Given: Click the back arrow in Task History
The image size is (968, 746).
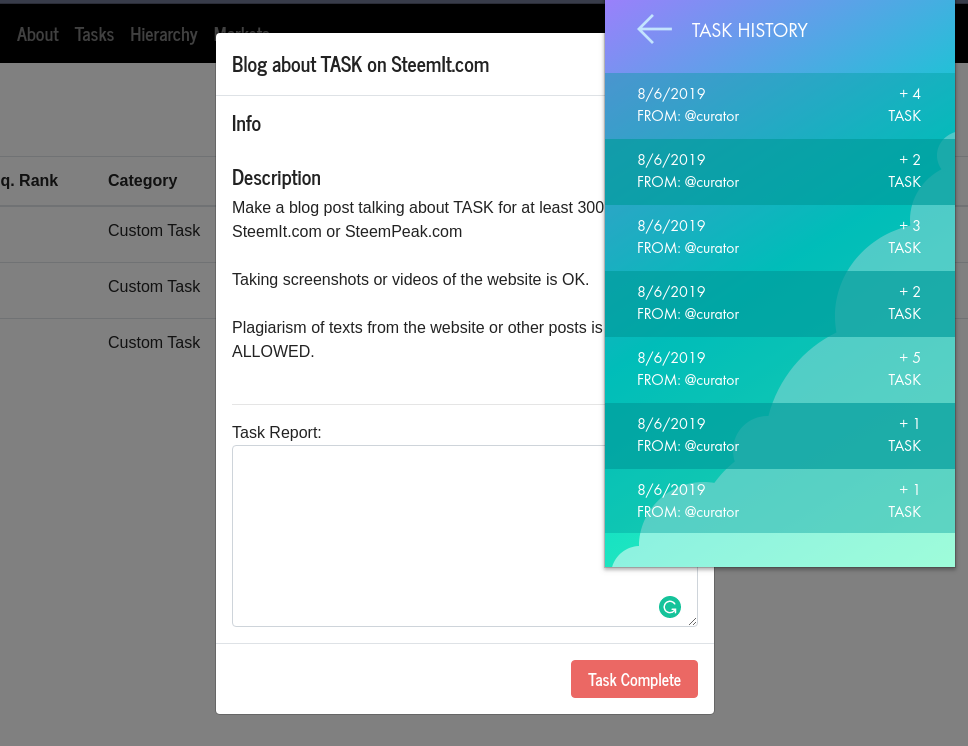Looking at the screenshot, I should point(654,30).
